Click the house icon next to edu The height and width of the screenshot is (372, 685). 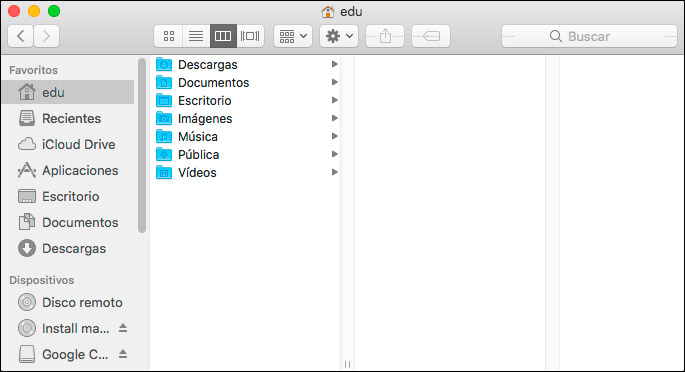point(27,92)
